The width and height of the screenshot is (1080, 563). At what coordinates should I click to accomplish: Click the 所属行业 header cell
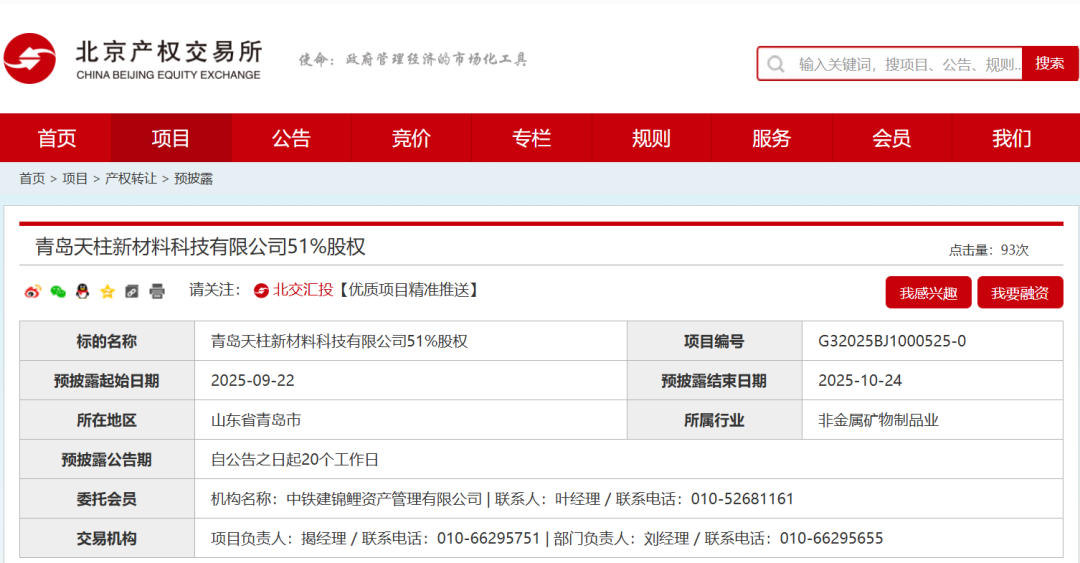click(x=714, y=420)
